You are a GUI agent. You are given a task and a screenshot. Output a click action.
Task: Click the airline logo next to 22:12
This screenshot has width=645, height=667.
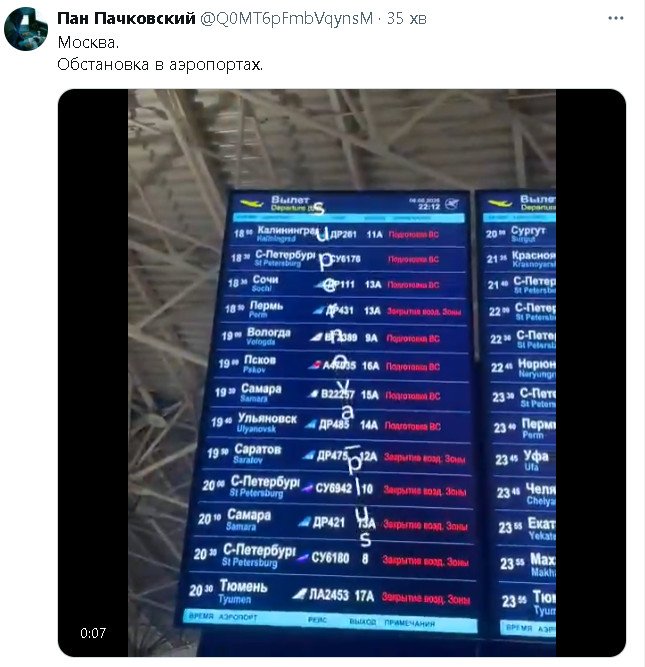452,204
